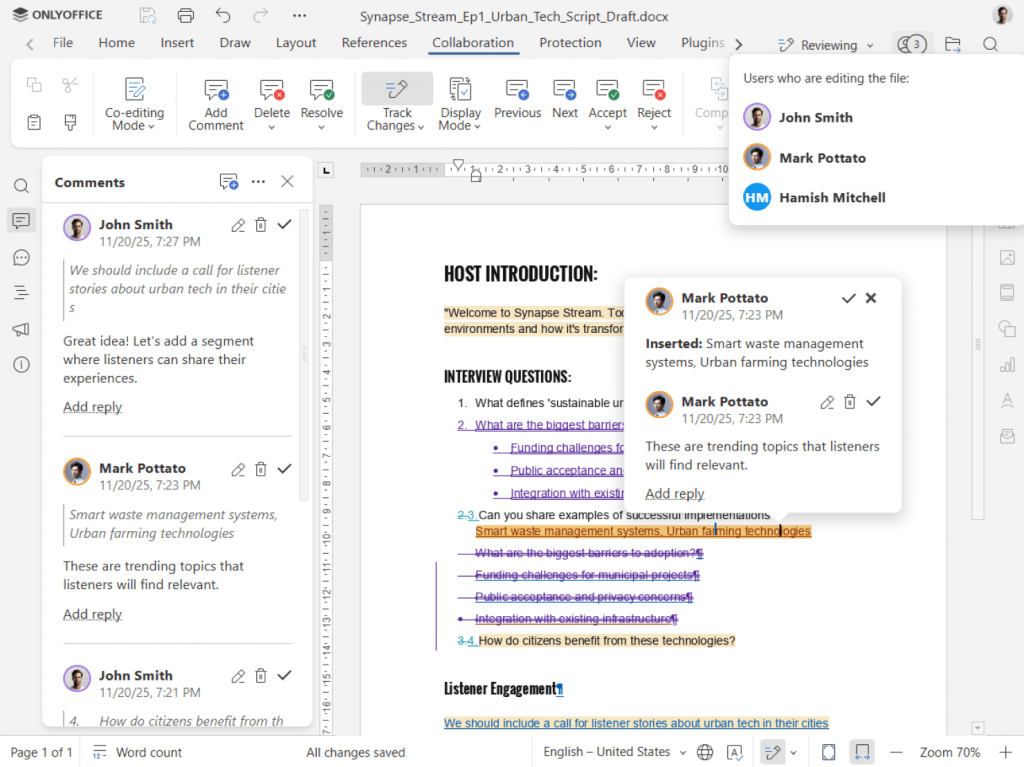Click Word count in status bar

coord(148,752)
